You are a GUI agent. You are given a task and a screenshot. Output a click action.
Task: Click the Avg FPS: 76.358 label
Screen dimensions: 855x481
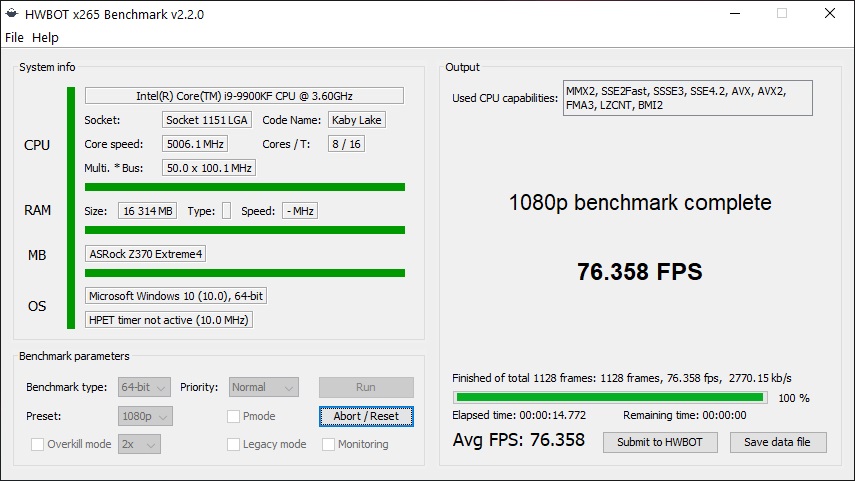tap(519, 440)
